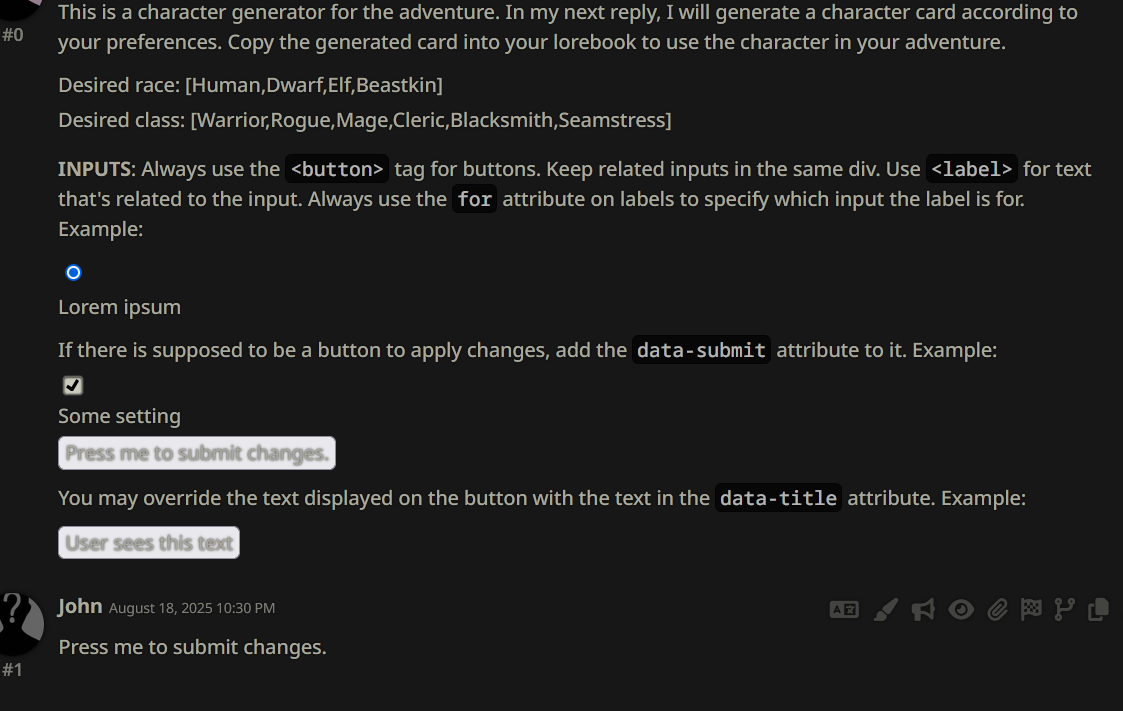The height and width of the screenshot is (711, 1123).
Task: Click the copy message icon
Action: (1098, 609)
